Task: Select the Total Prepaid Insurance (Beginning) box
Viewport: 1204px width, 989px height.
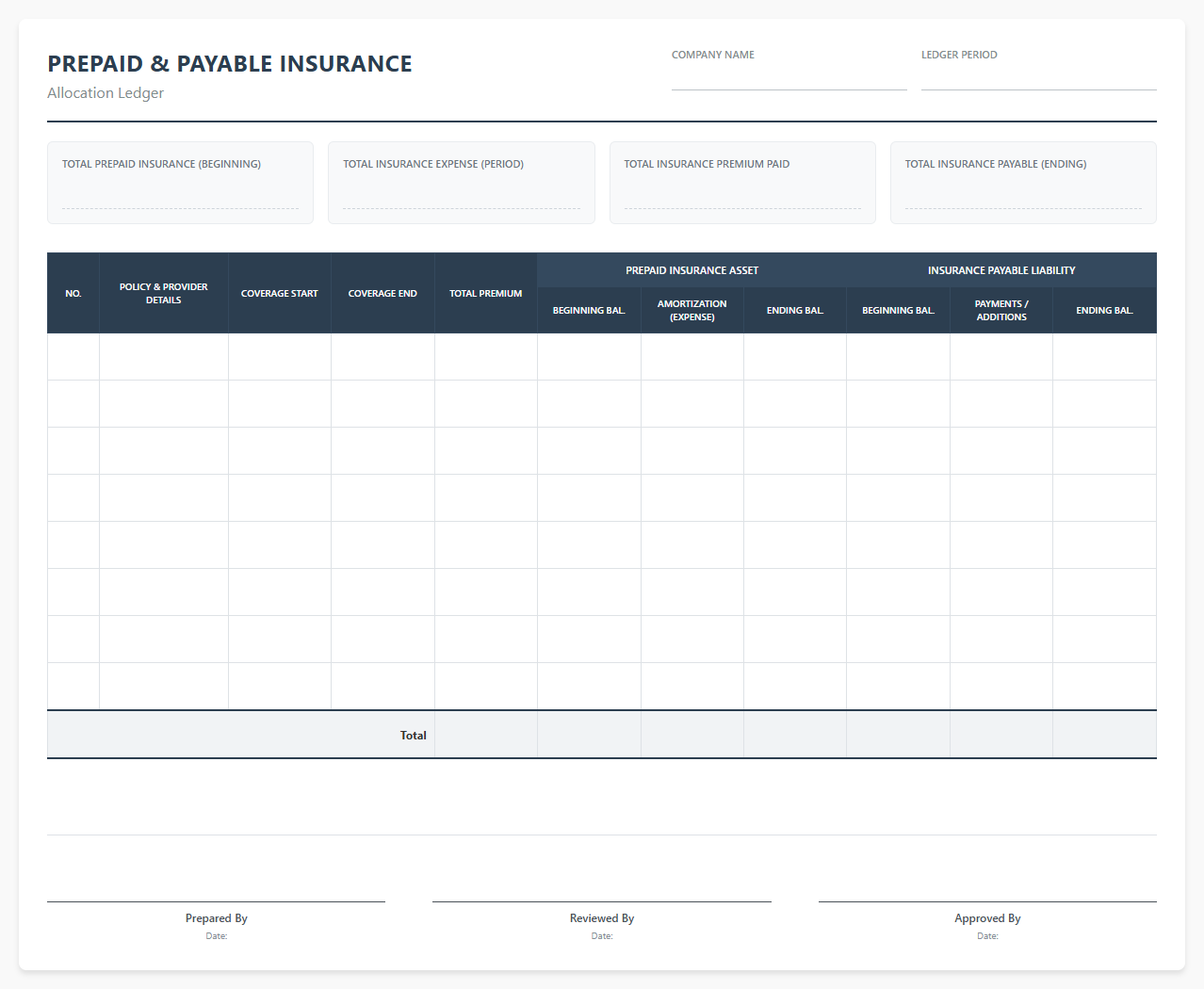Action: pos(180,183)
